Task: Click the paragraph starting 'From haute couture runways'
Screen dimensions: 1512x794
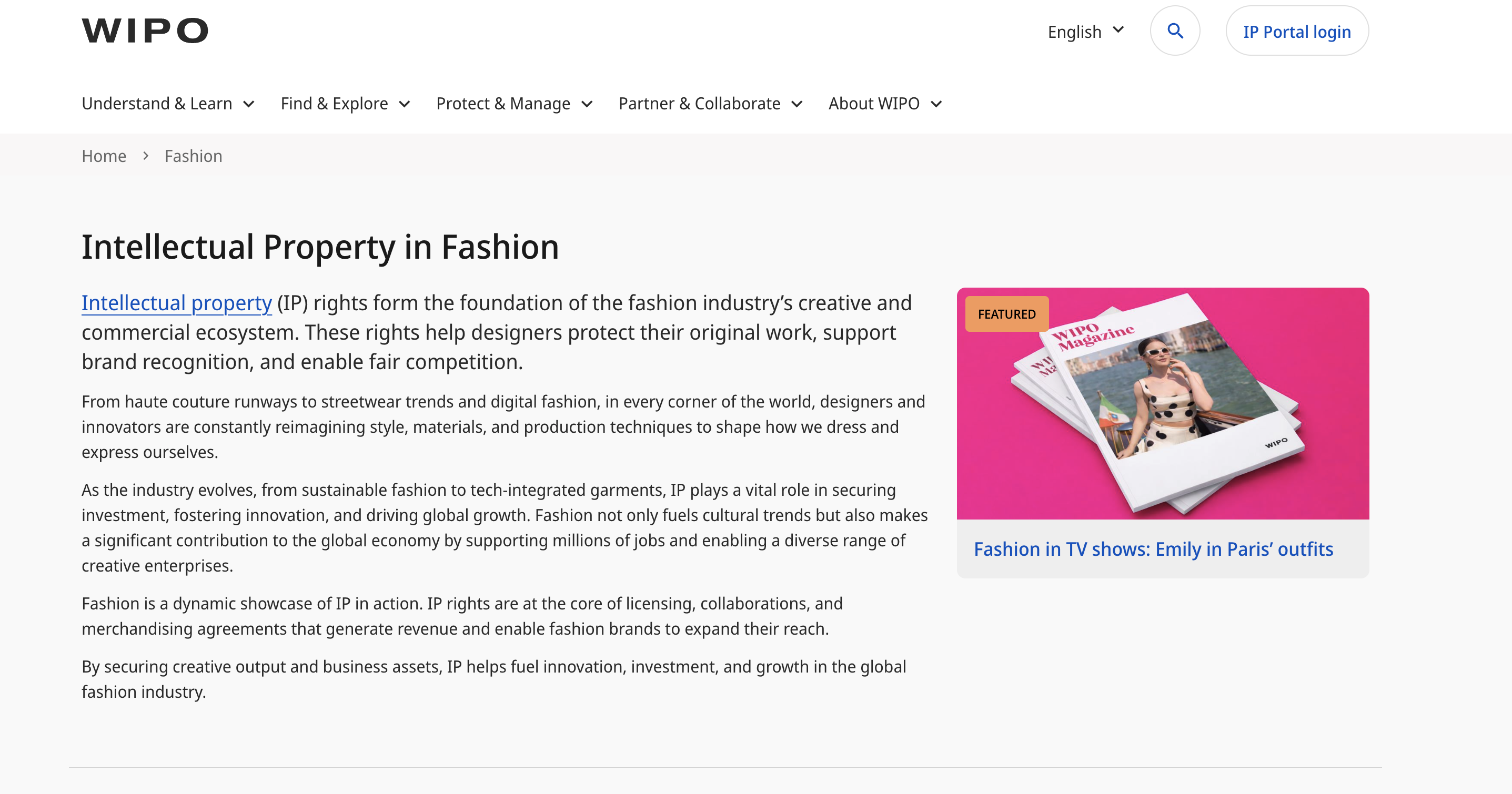Action: (503, 426)
